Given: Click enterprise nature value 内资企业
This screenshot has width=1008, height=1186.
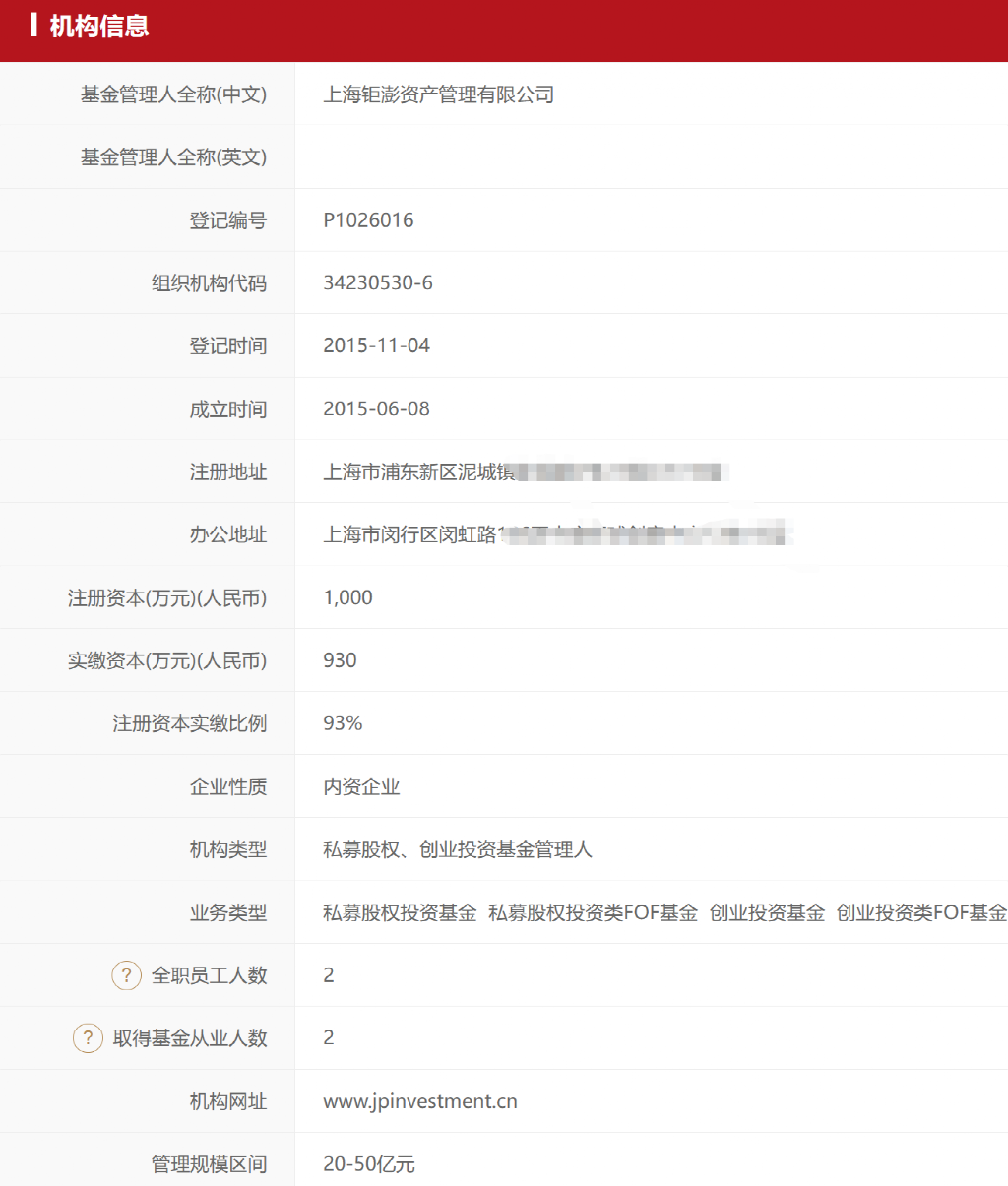Looking at the screenshot, I should pos(361,786).
